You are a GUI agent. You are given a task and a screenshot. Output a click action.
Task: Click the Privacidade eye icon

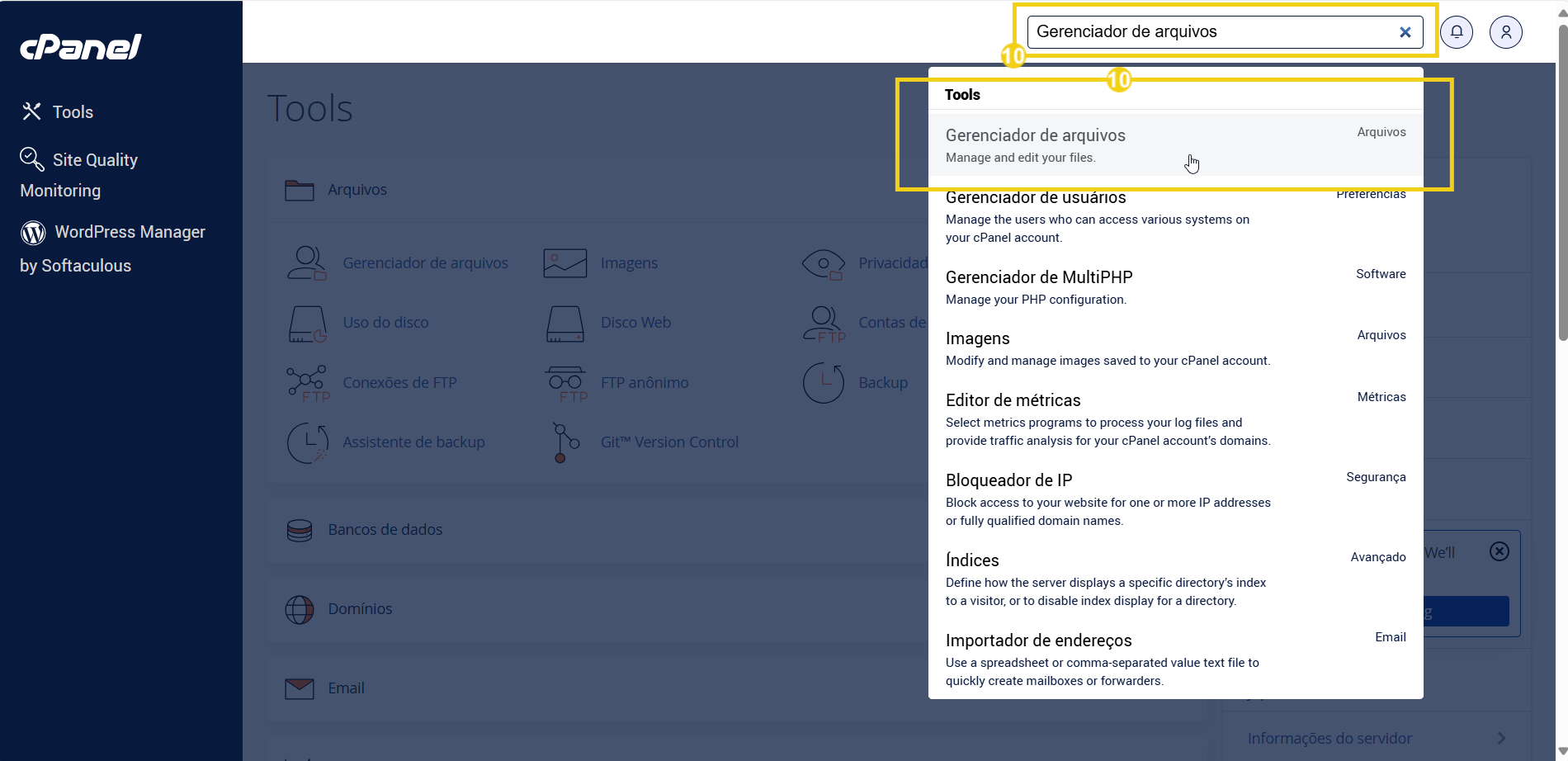pos(824,263)
